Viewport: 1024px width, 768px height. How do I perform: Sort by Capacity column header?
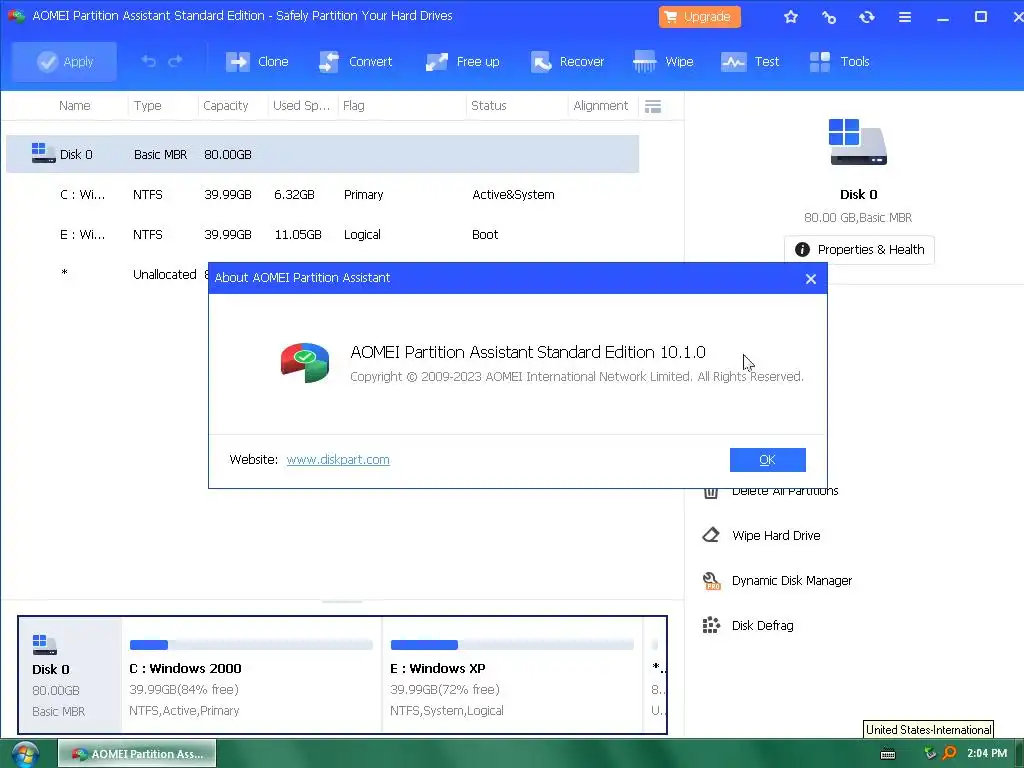click(225, 106)
